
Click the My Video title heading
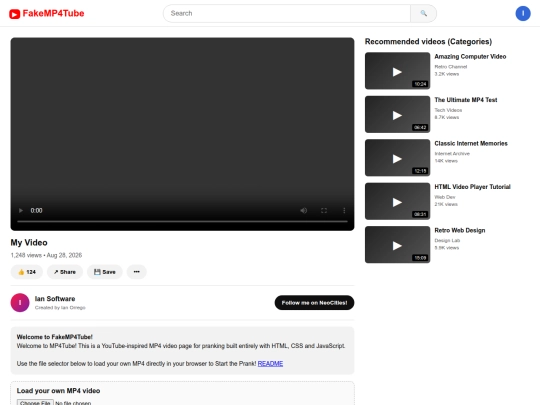click(29, 242)
